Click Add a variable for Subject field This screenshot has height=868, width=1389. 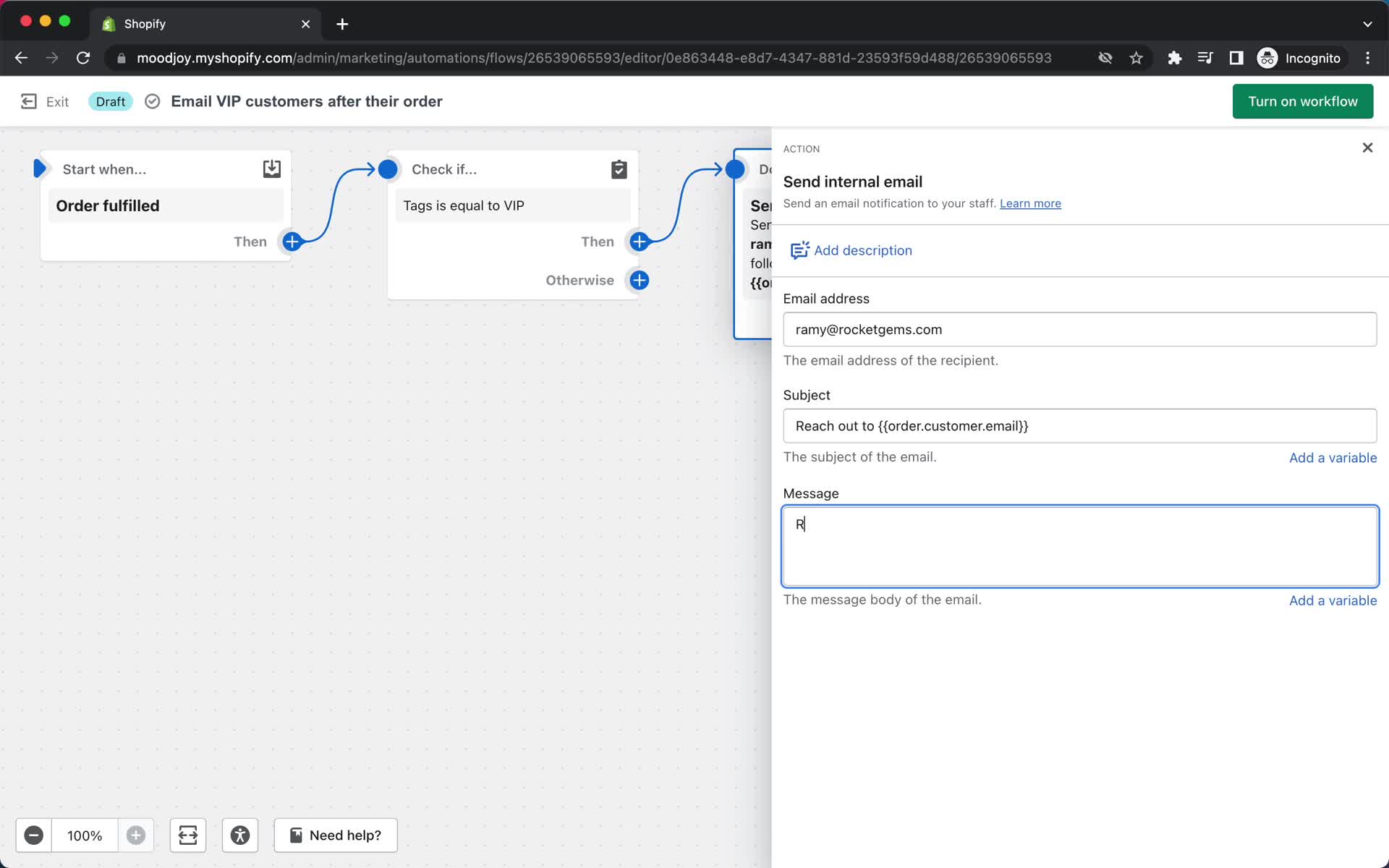tap(1332, 457)
